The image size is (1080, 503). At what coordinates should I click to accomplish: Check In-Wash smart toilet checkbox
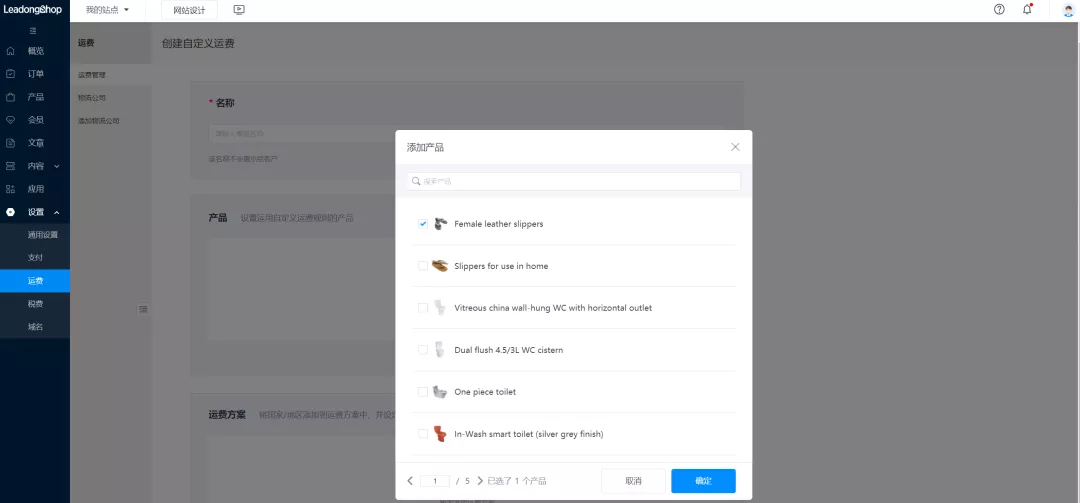[x=423, y=434]
